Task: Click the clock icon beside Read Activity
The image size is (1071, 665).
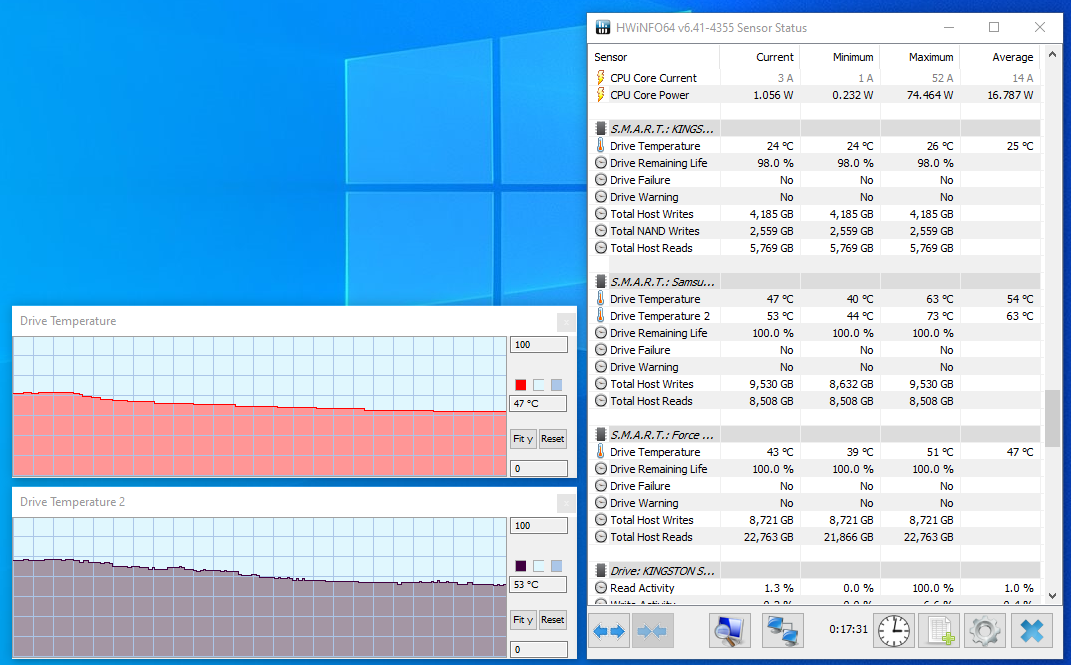Action: click(x=600, y=587)
